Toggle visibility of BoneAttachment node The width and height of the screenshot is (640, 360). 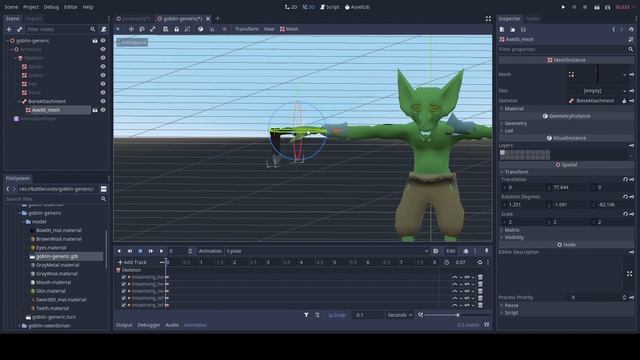(x=103, y=101)
